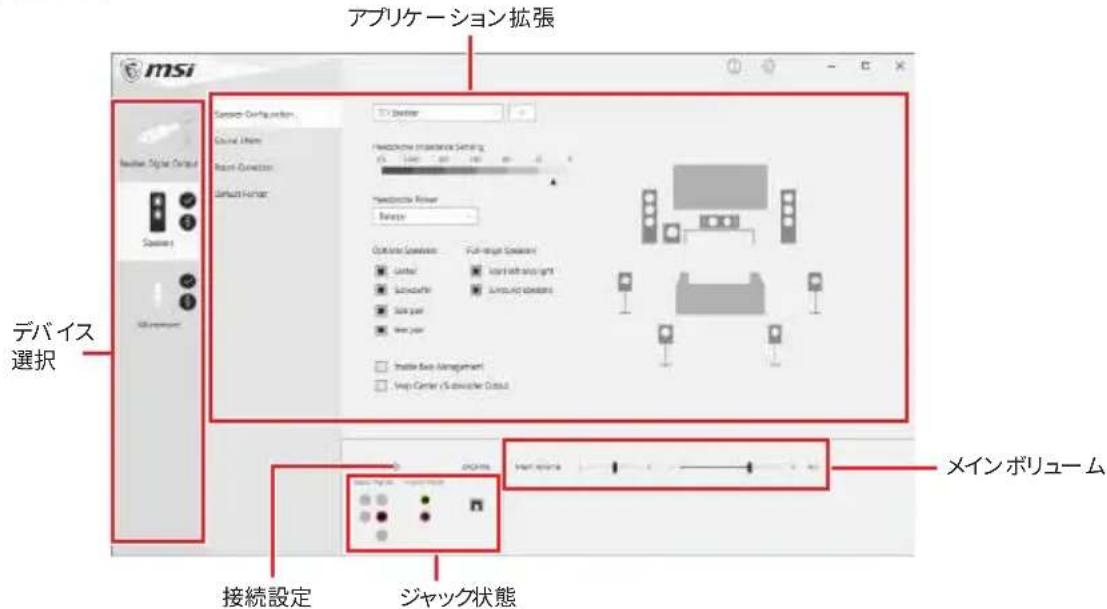Test the front right speaker in diagram

788,216
